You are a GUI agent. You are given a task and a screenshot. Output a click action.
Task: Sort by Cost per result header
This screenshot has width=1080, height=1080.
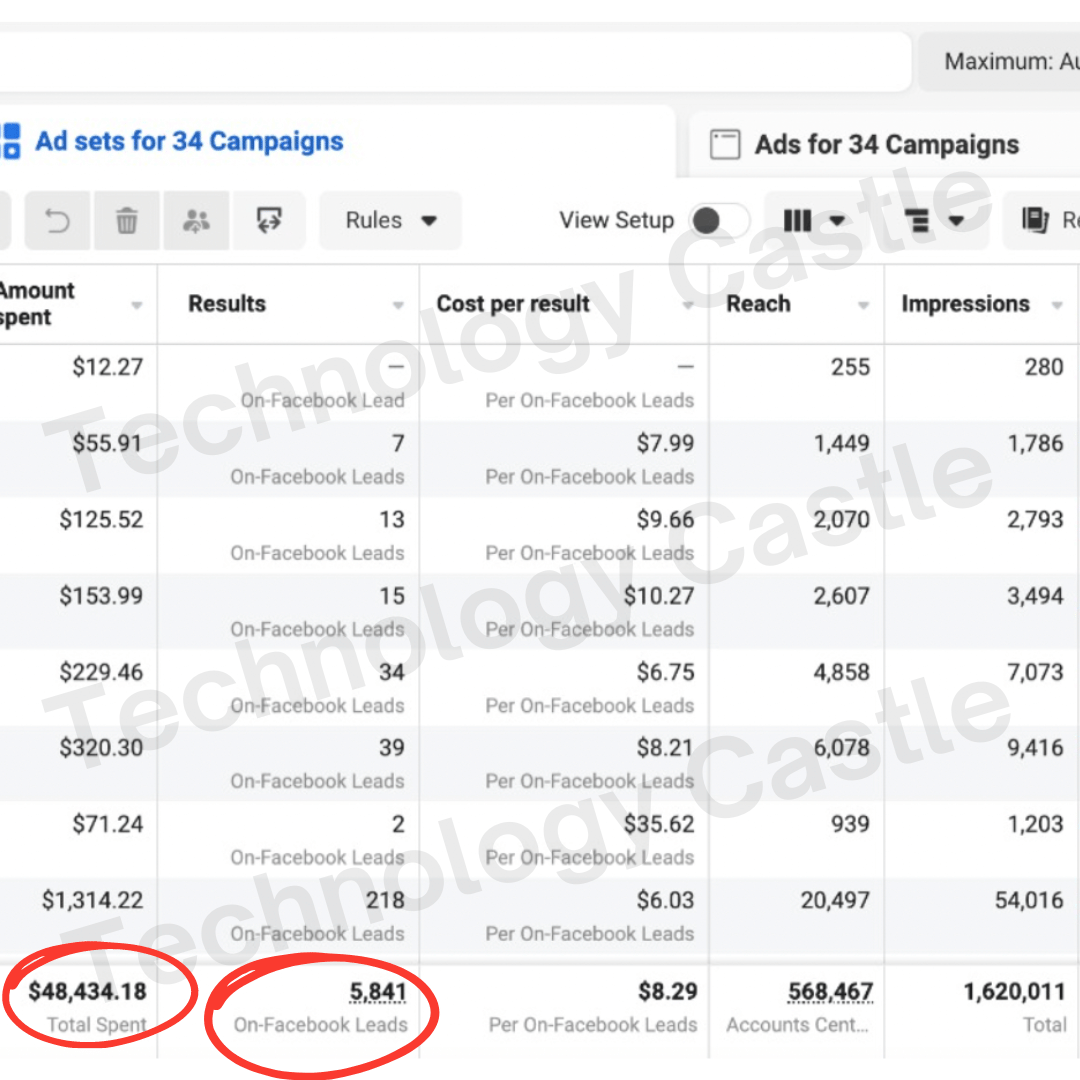513,304
